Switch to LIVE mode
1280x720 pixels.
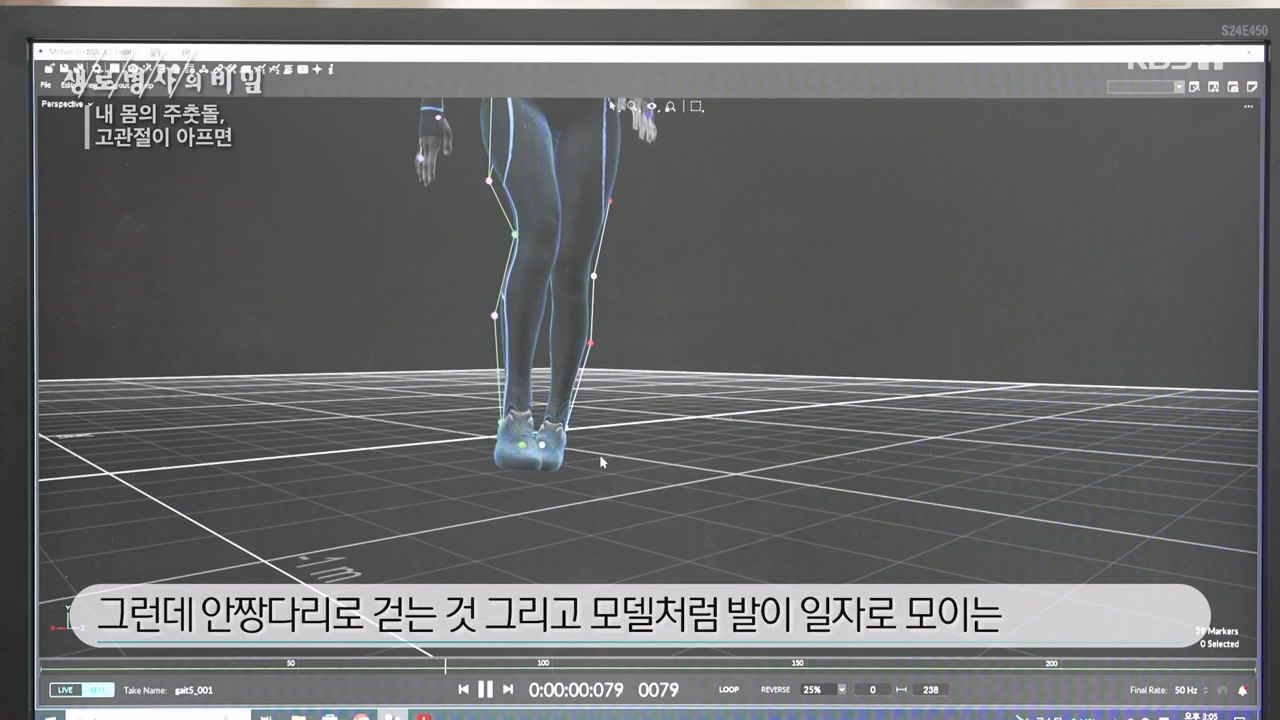[65, 689]
